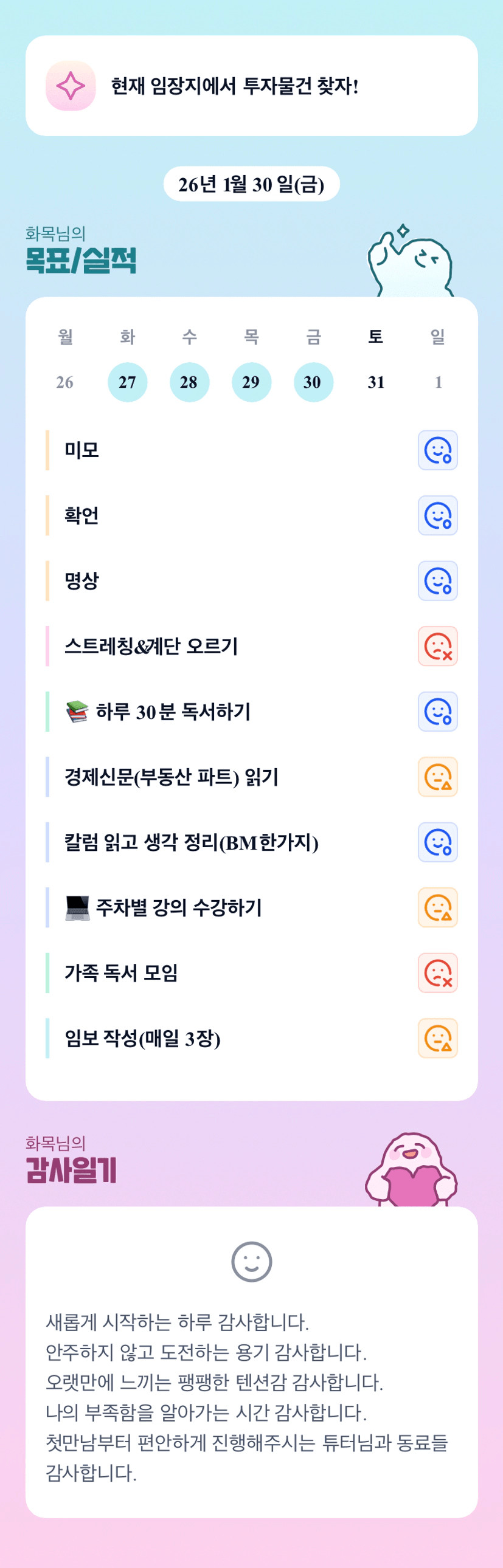Screen dimensions: 503x1568
Task: Toggle status icon for 주차별 강의 수강하기
Action: coord(437,907)
